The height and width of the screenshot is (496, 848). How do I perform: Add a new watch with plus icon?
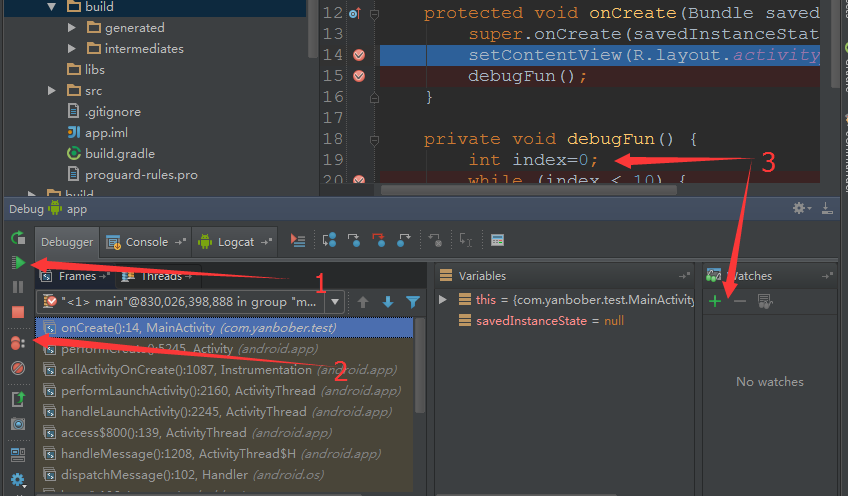[715, 301]
